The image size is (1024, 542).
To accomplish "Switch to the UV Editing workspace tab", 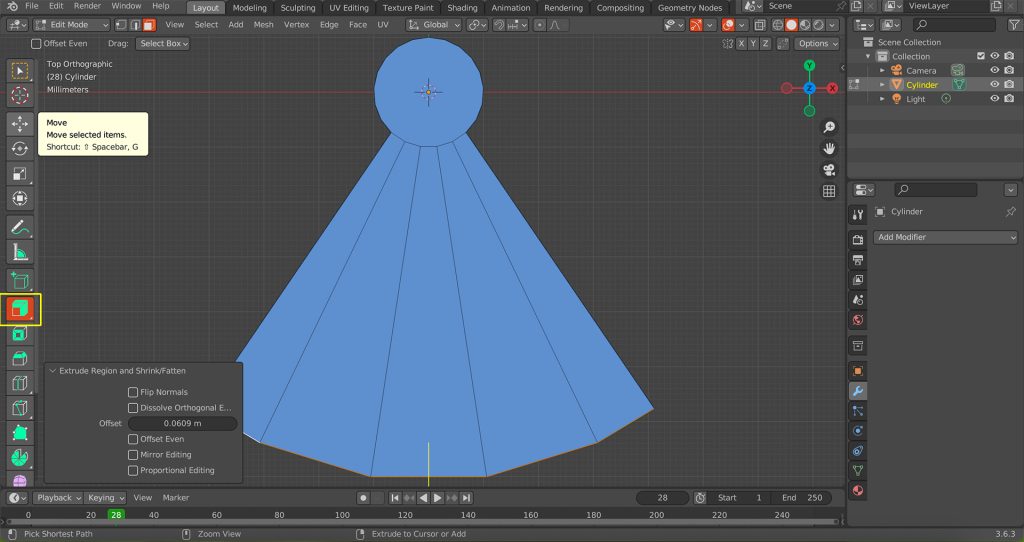I will 349,8.
